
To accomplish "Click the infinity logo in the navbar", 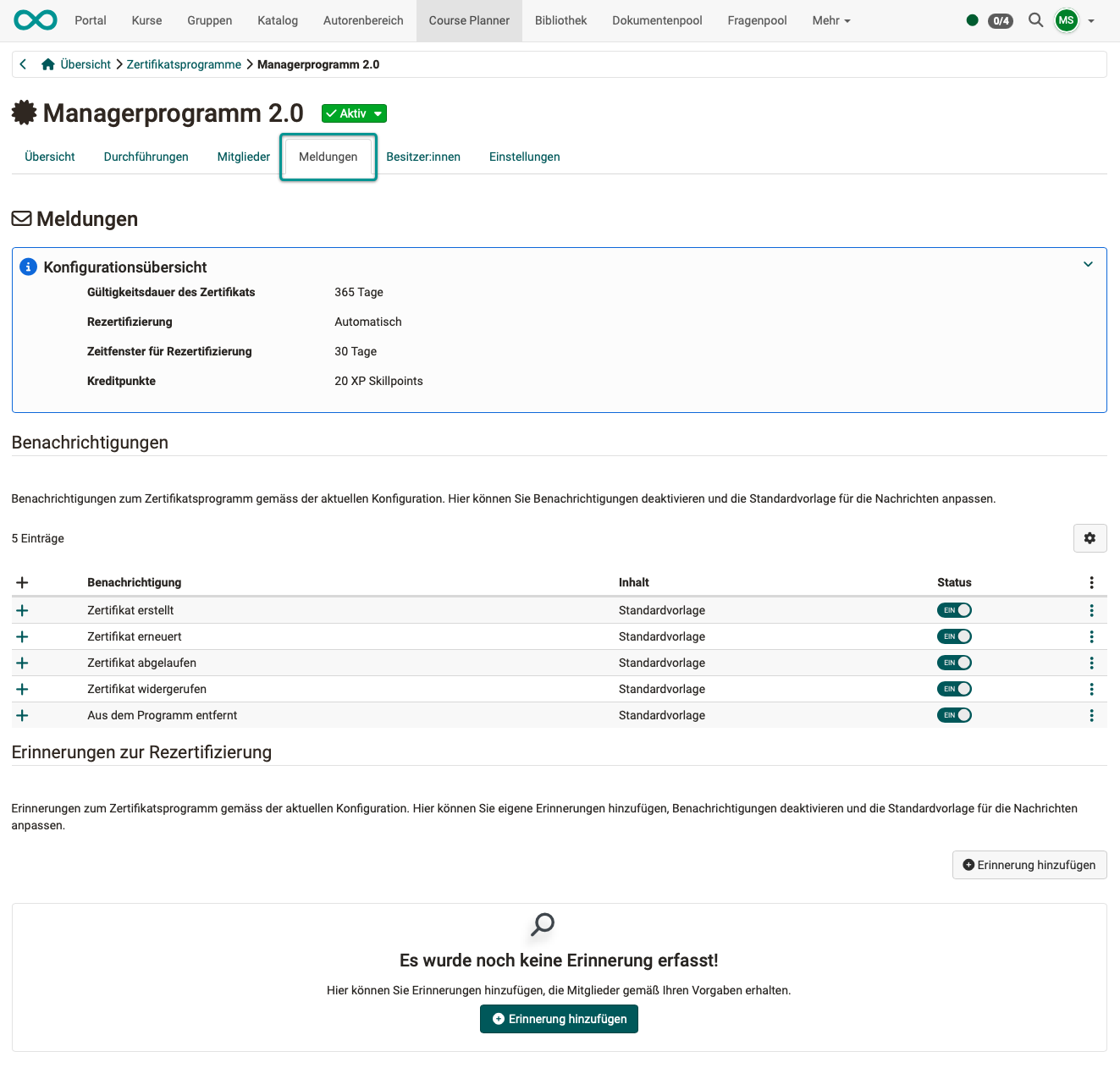I will click(35, 19).
